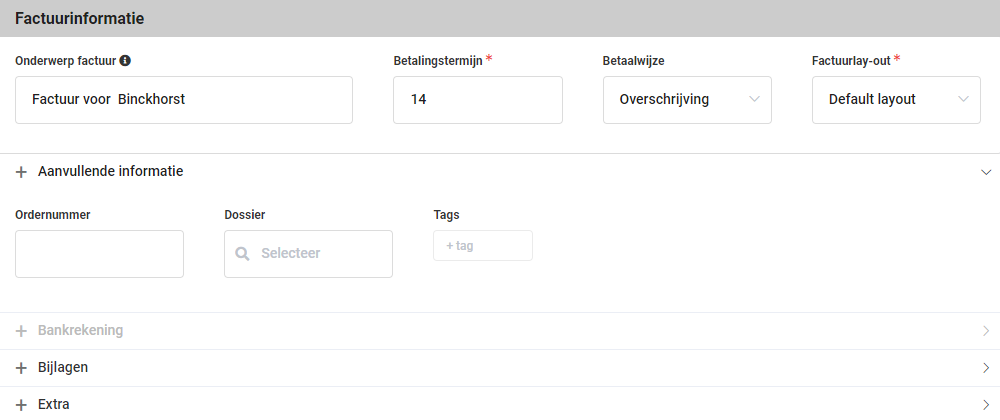This screenshot has height=420, width=1000.
Task: Click the empty Ordernummer input field
Action: click(x=99, y=254)
